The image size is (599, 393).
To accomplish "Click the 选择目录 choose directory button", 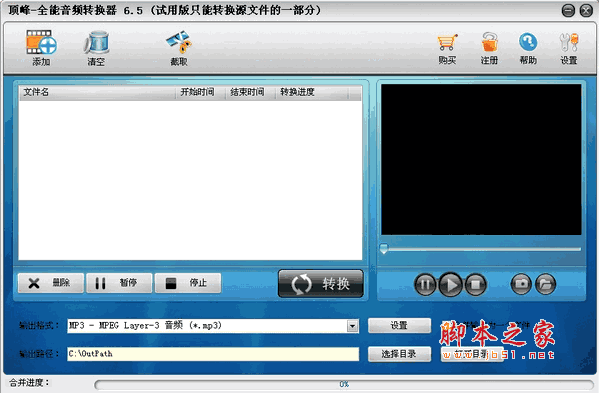I will tap(399, 354).
